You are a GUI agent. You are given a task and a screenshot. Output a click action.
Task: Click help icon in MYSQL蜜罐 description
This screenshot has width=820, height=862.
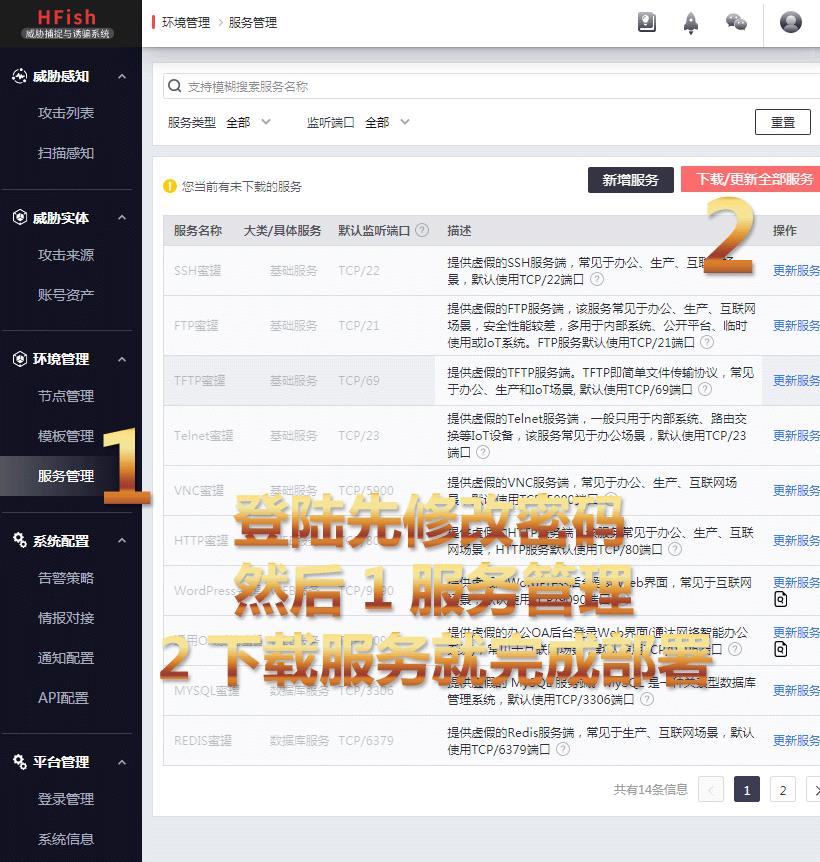(x=647, y=699)
